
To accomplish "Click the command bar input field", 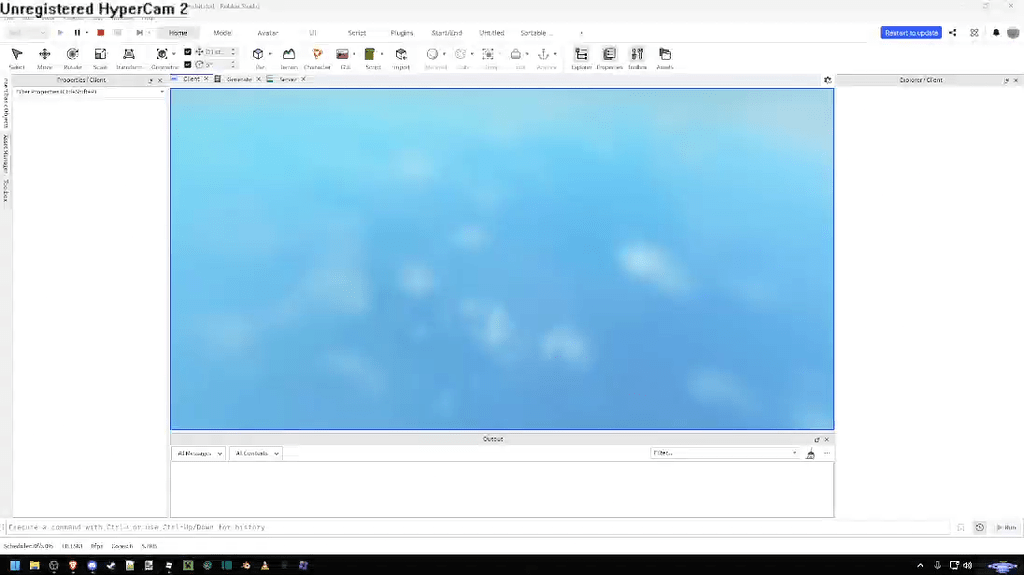I will click(x=477, y=527).
